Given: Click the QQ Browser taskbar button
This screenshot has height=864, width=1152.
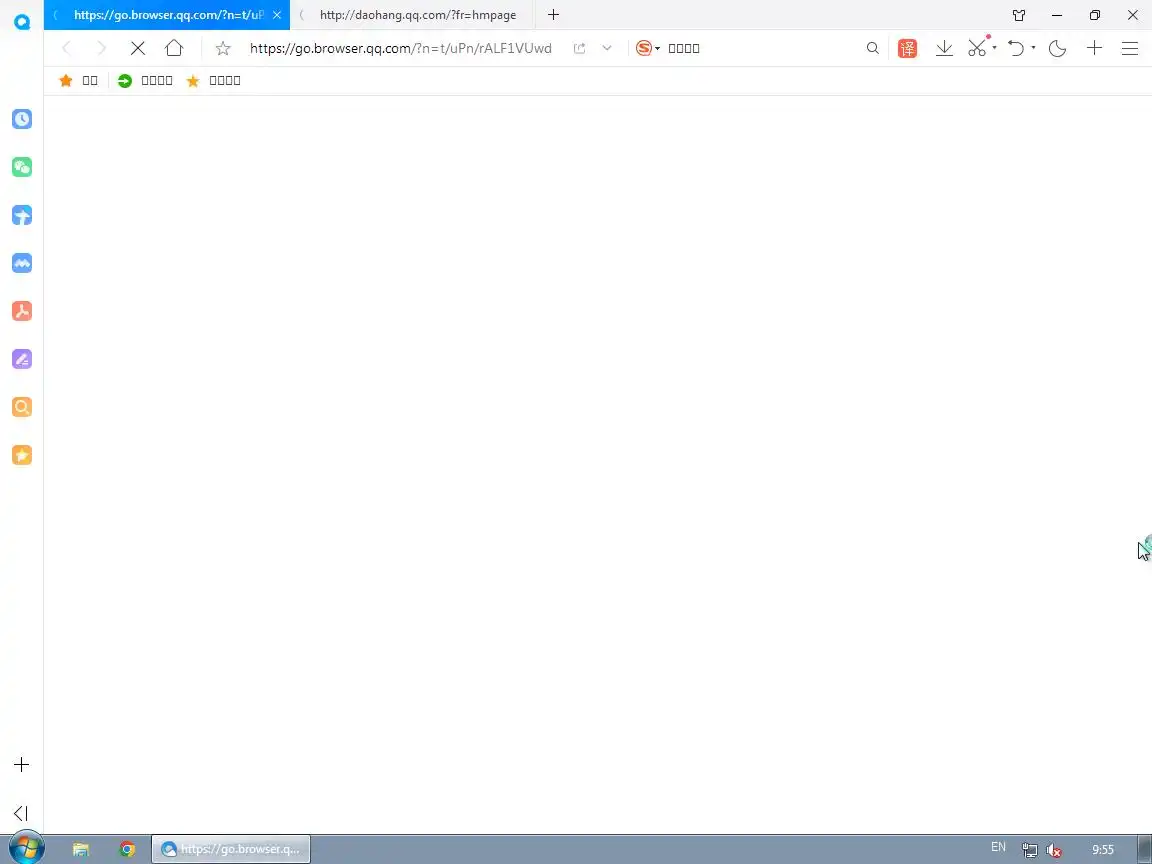Looking at the screenshot, I should coord(231,849).
